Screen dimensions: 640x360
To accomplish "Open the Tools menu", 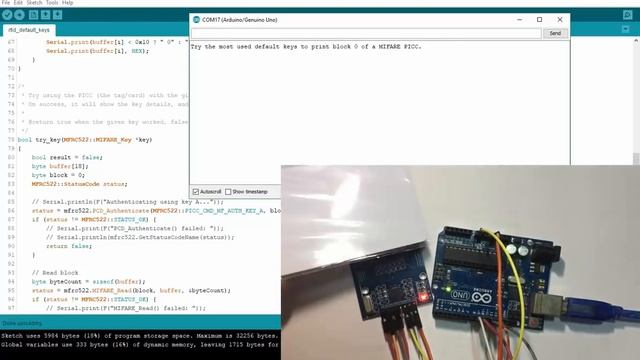I will (52, 3).
